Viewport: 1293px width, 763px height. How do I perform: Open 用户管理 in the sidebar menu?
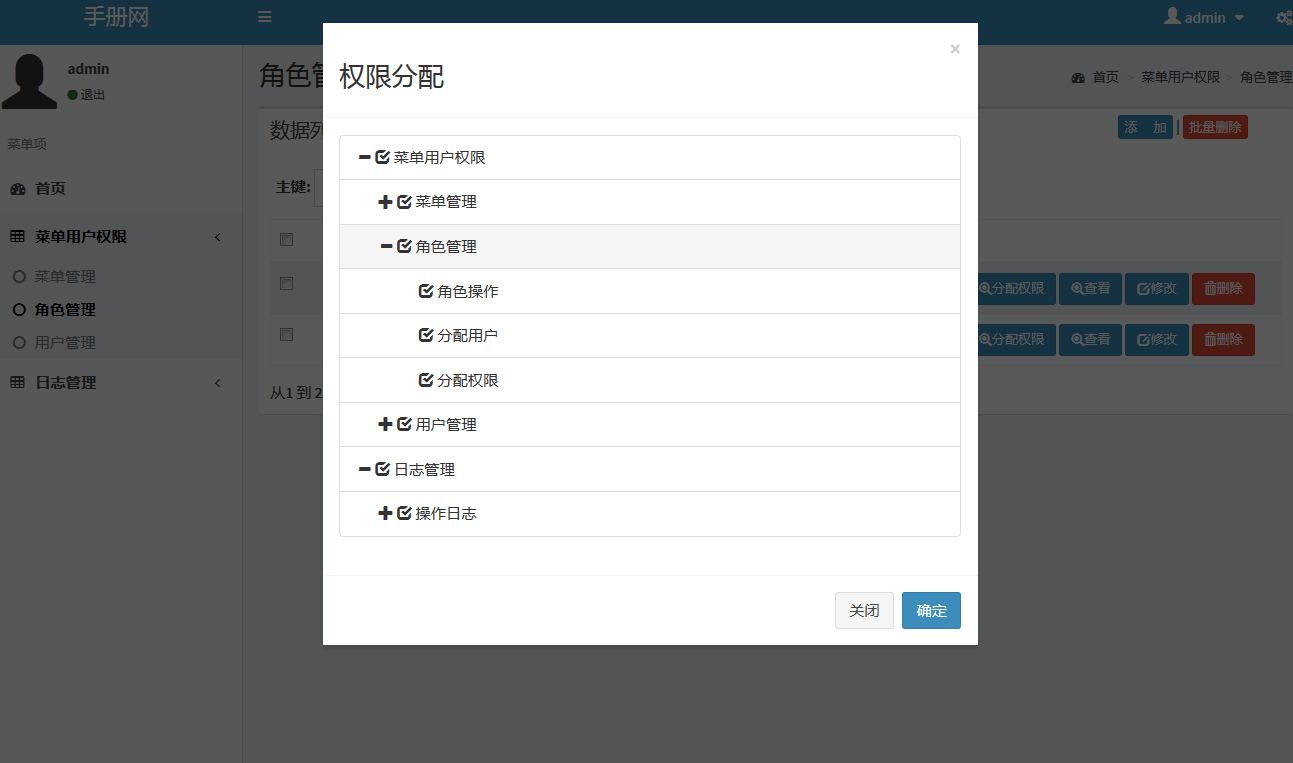point(65,343)
